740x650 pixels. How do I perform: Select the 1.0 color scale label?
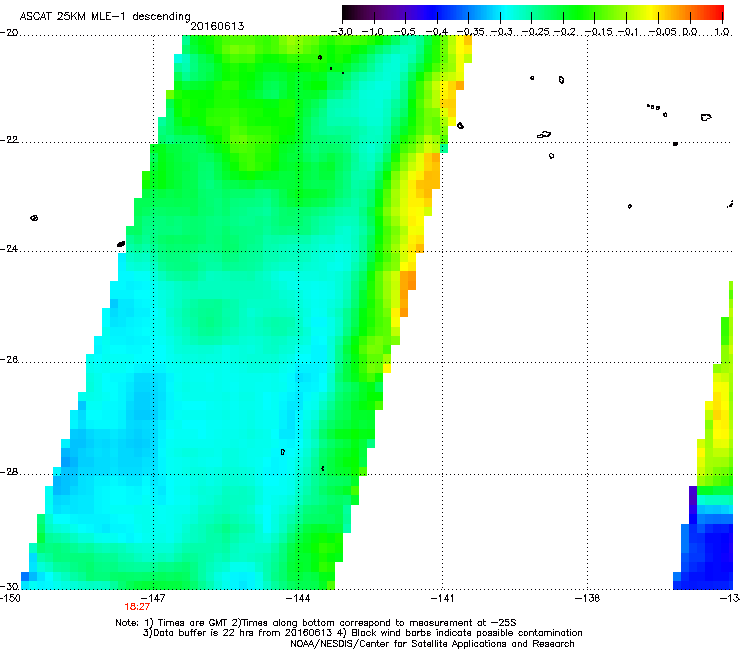click(723, 32)
